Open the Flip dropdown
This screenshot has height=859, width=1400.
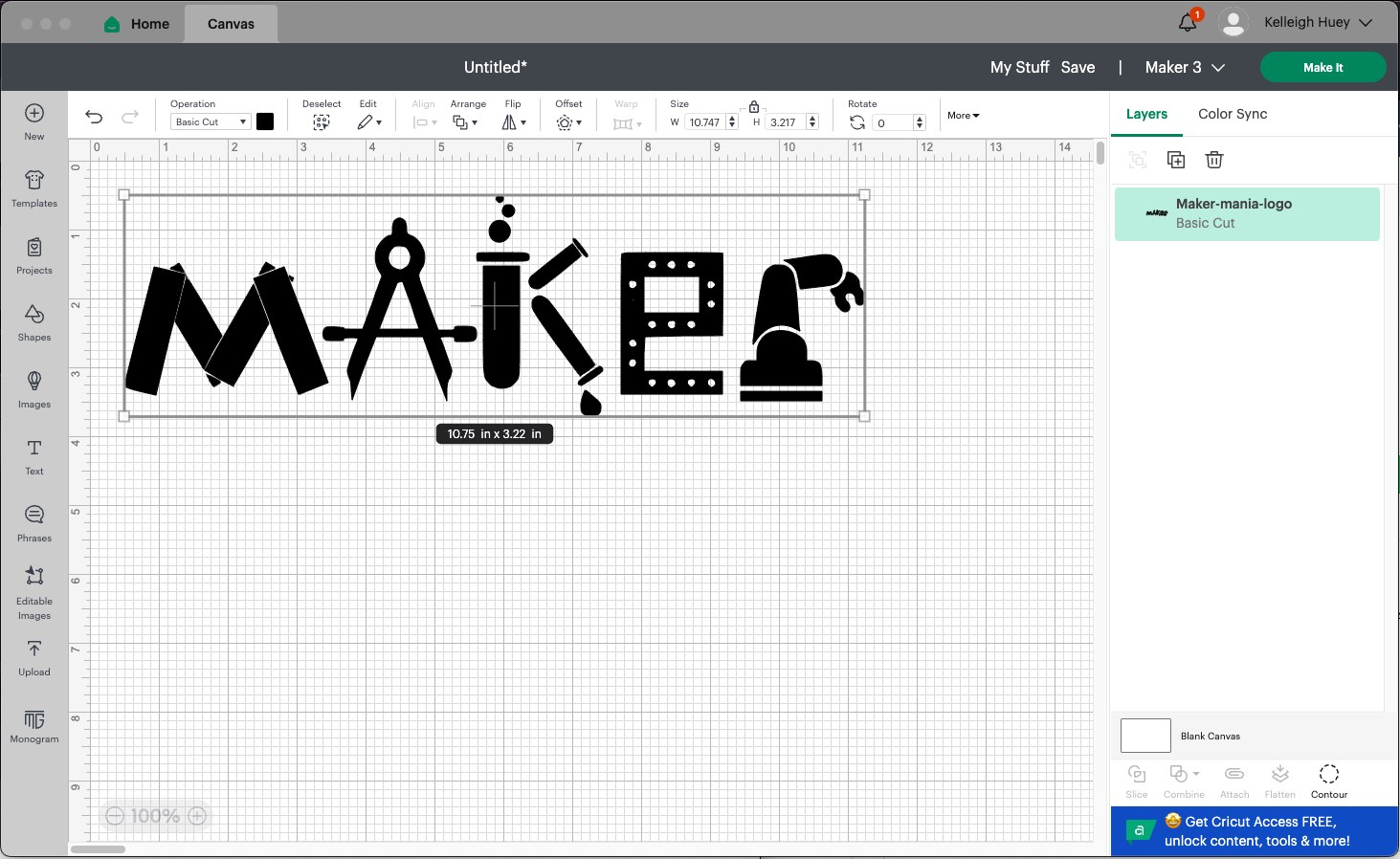514,122
